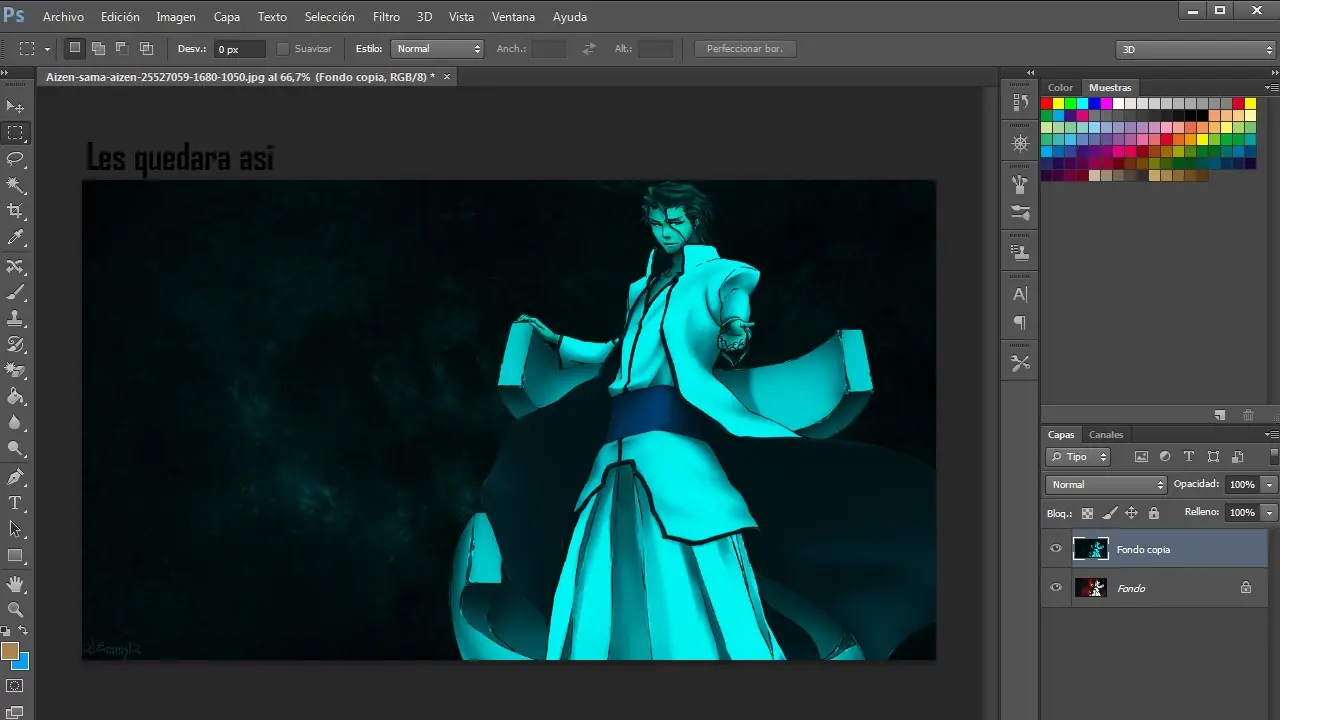Hide the Fondo layer
The image size is (1324, 724).
click(x=1056, y=588)
